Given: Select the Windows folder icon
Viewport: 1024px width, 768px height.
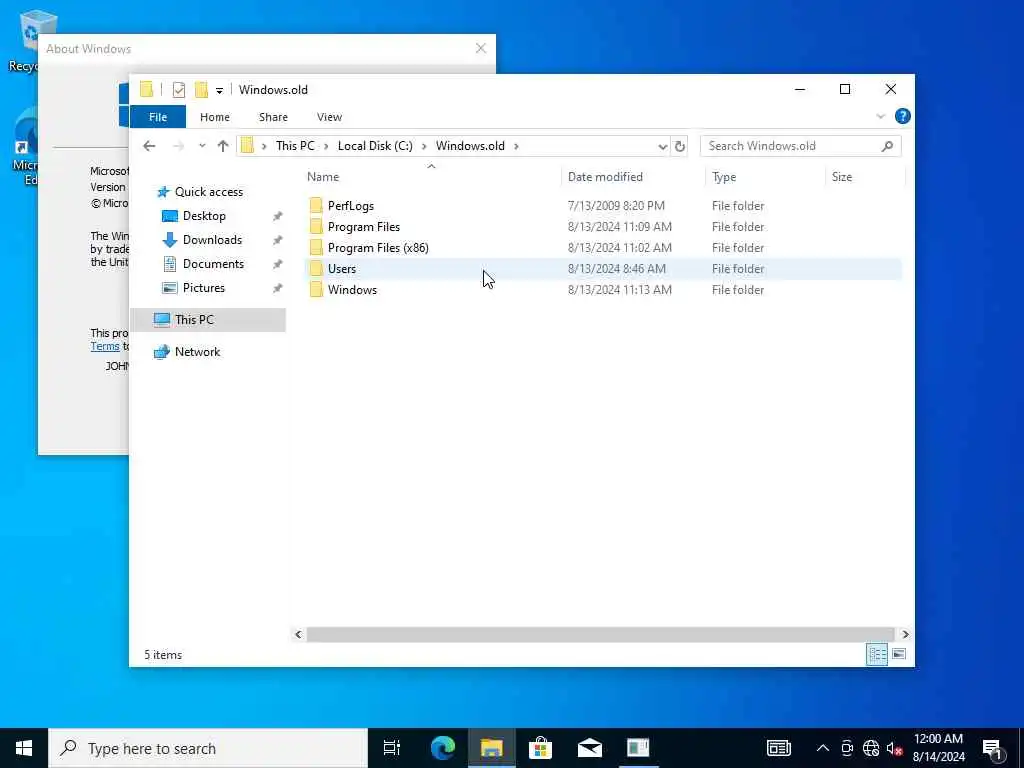Looking at the screenshot, I should (x=316, y=289).
